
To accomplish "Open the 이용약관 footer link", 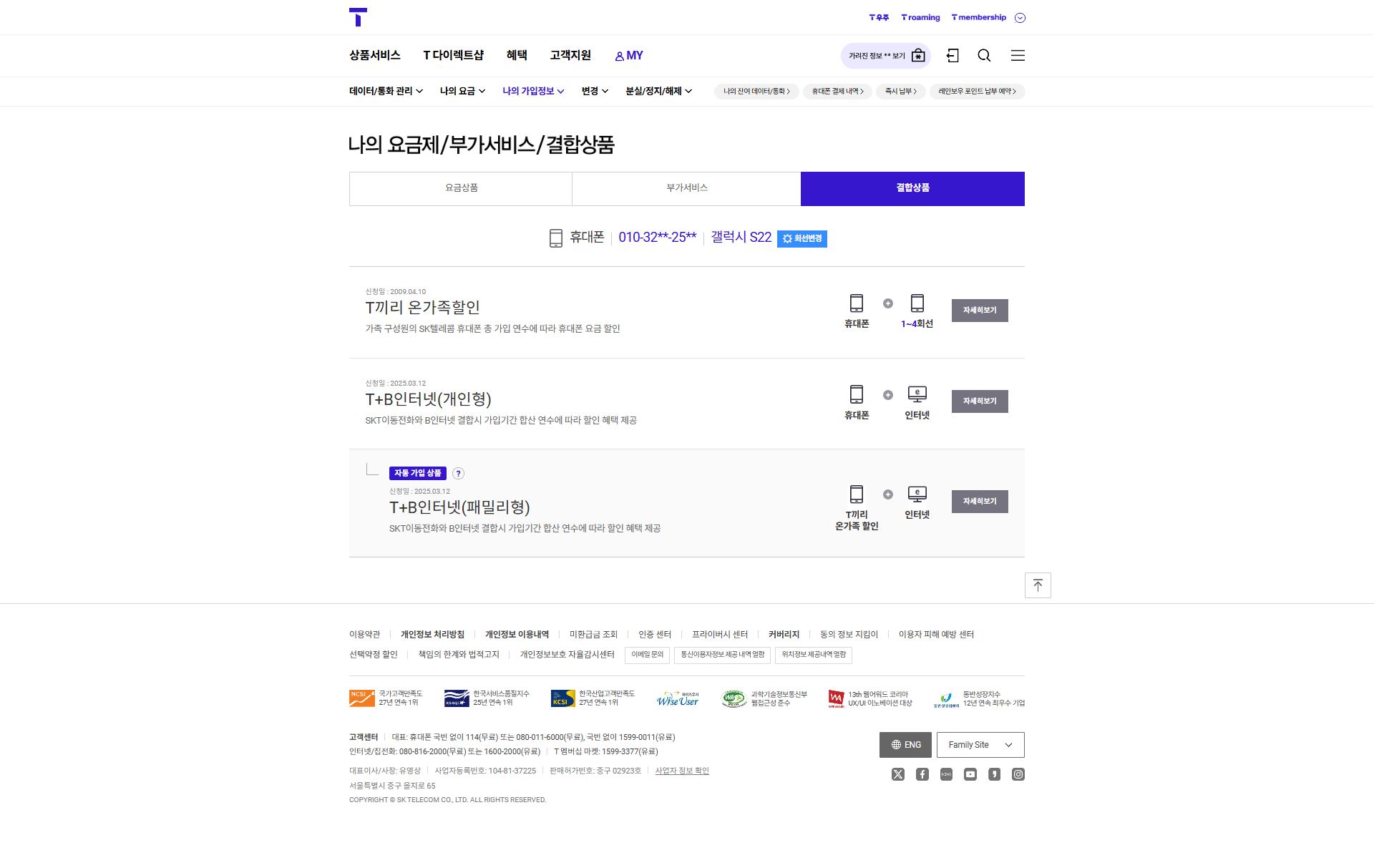I will click(365, 635).
